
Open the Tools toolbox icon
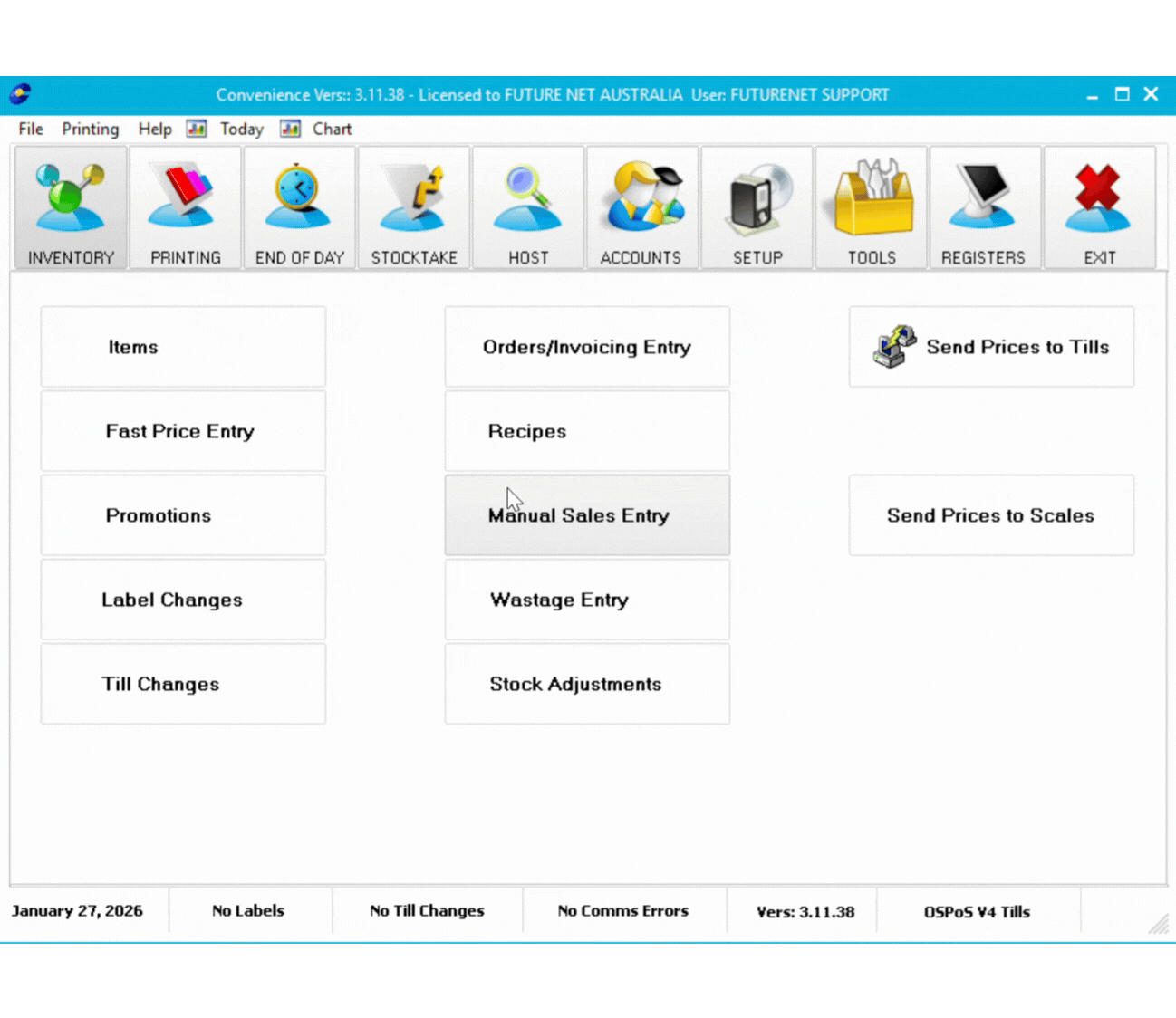[x=871, y=207]
